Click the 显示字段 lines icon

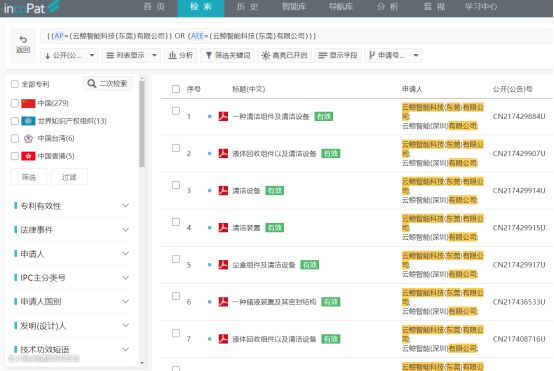pos(322,55)
